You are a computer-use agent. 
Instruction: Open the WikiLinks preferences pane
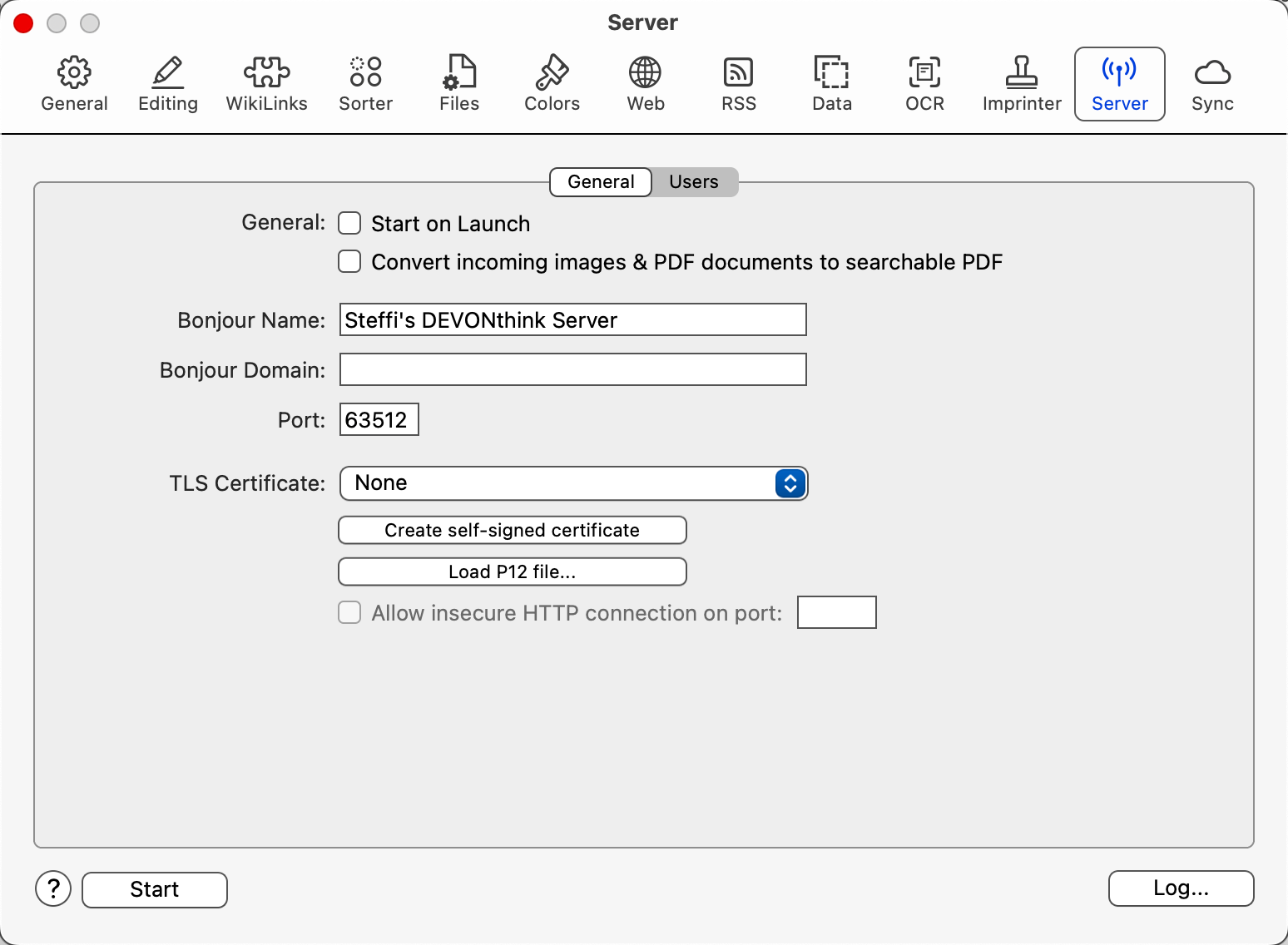(x=266, y=84)
